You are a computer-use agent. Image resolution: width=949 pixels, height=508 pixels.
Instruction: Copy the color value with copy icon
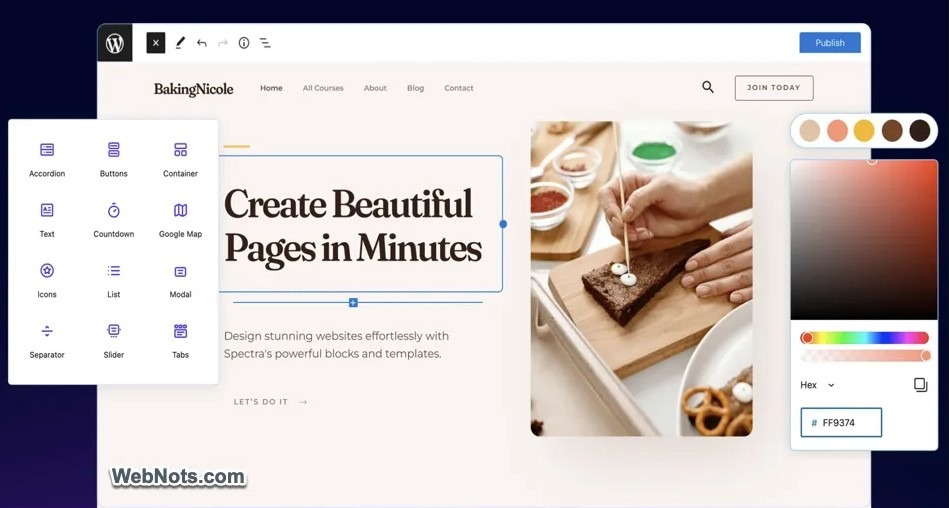[x=921, y=384]
